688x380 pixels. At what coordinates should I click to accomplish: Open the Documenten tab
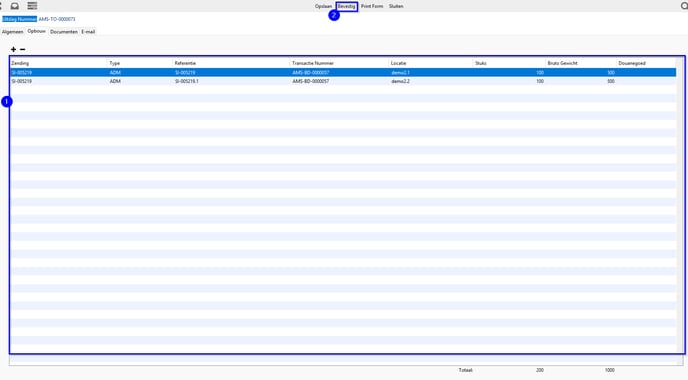coord(64,32)
